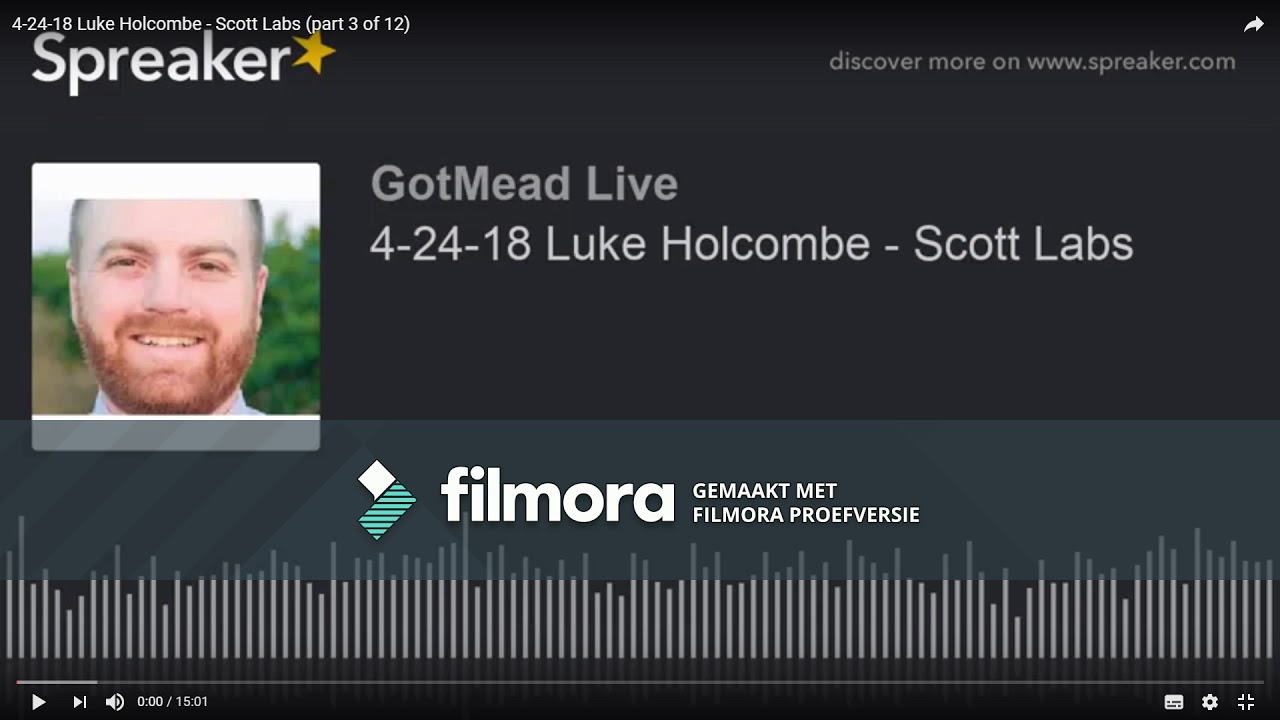Click the Gemaakt met Filmora Proefversie label
Screen dimensions: 1280x720
[x=805, y=503]
